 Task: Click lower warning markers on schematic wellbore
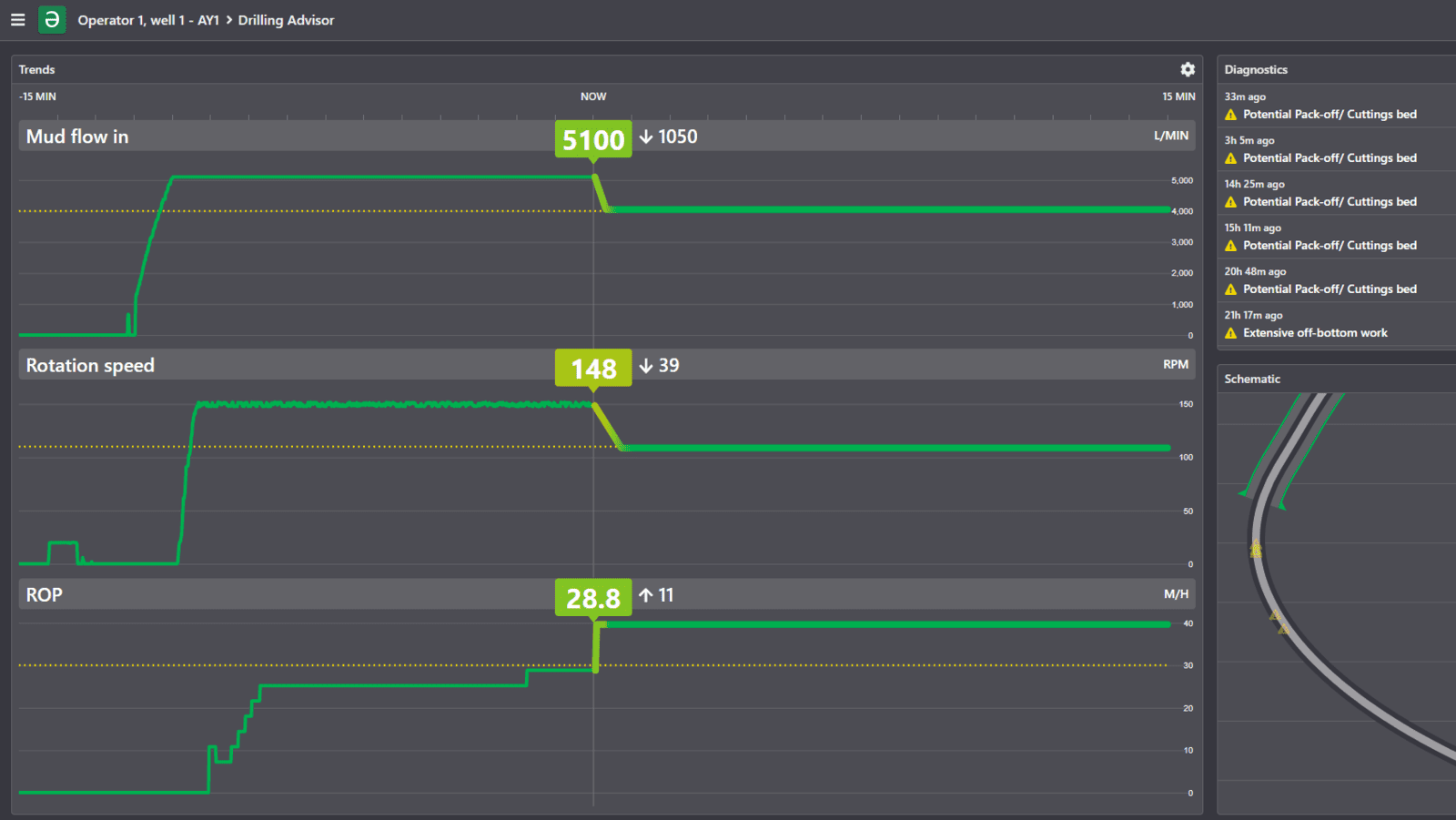(1279, 623)
